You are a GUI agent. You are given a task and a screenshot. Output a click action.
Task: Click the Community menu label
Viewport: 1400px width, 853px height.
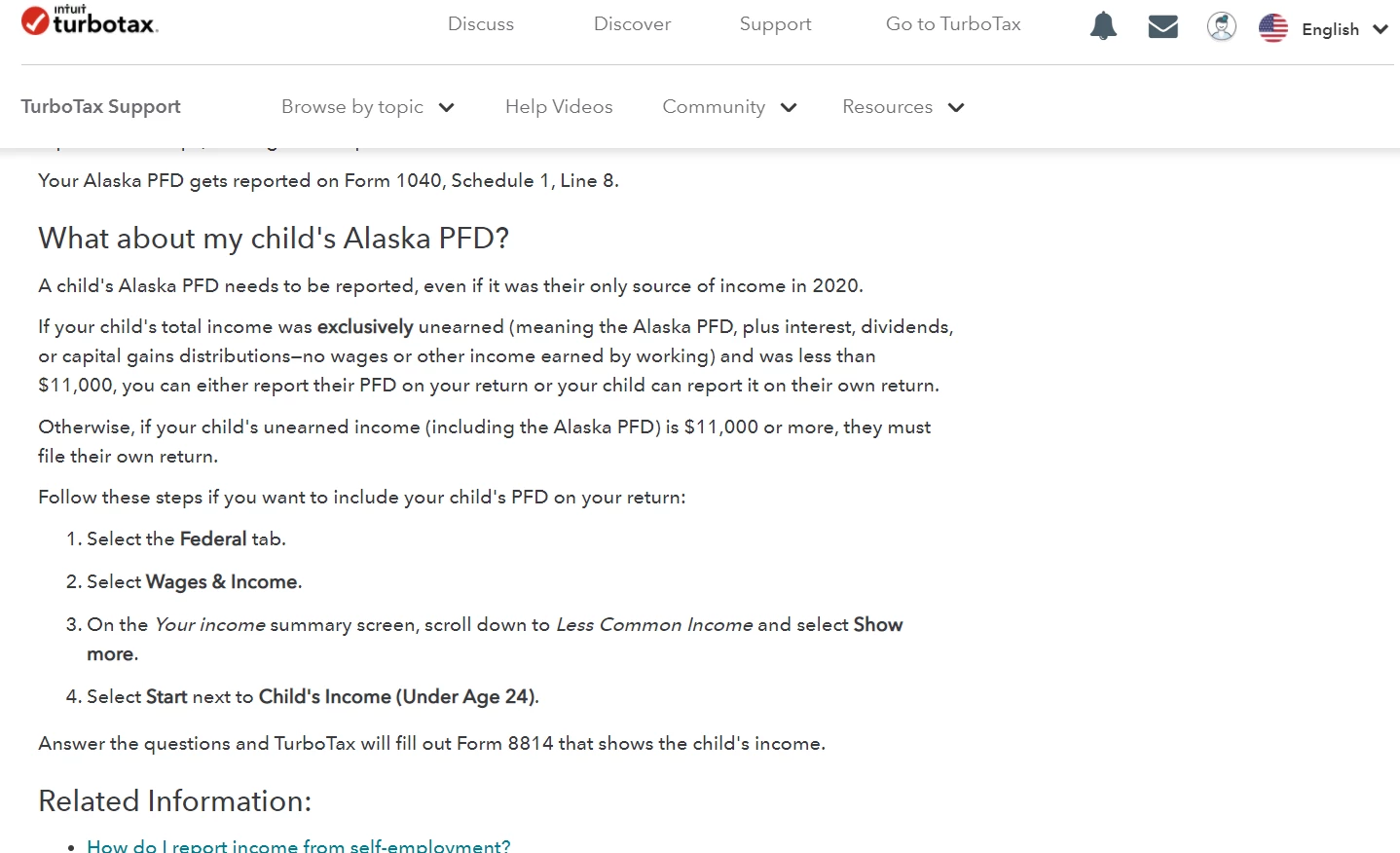714,107
